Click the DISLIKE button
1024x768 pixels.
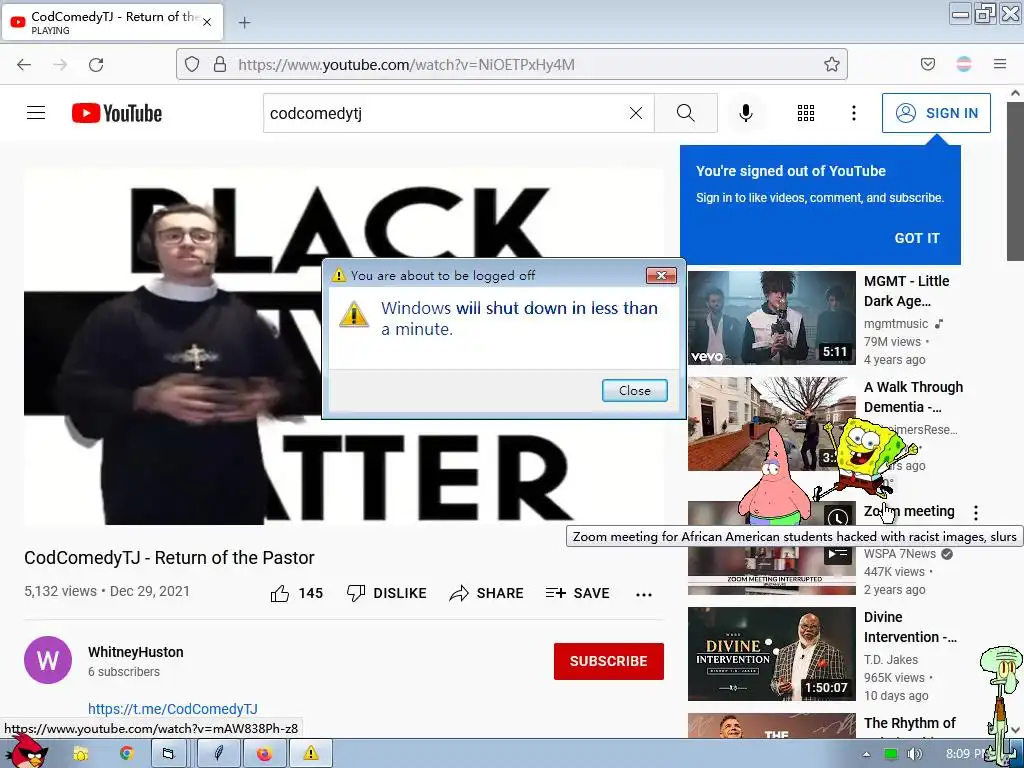[387, 593]
